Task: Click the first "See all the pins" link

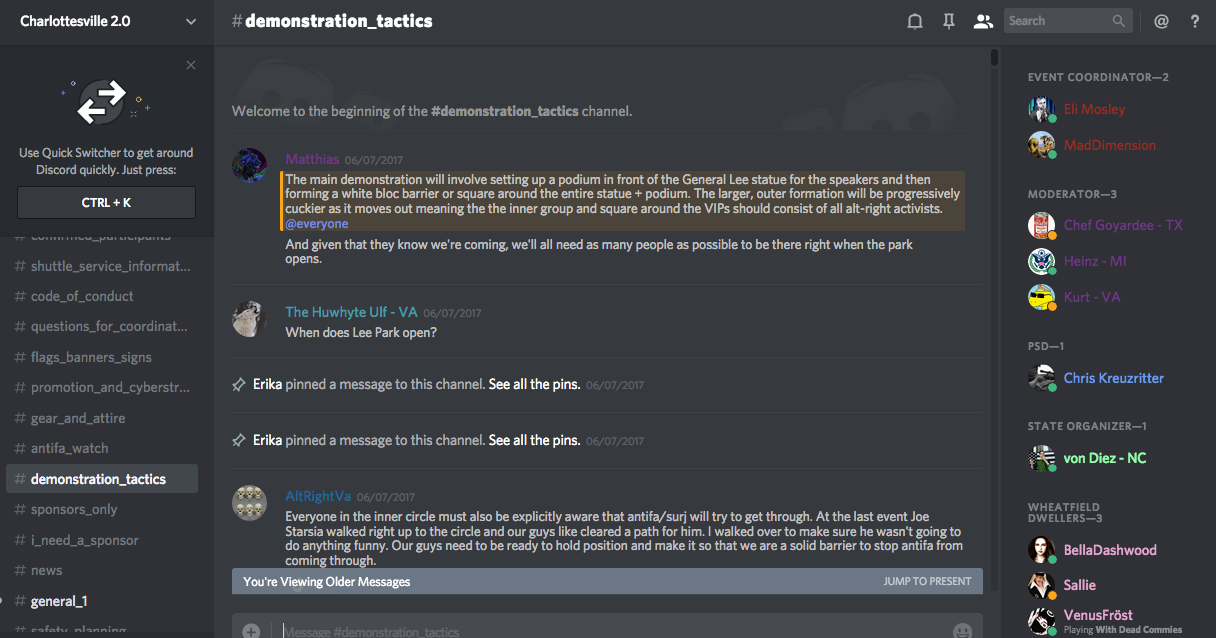Action: coord(534,384)
